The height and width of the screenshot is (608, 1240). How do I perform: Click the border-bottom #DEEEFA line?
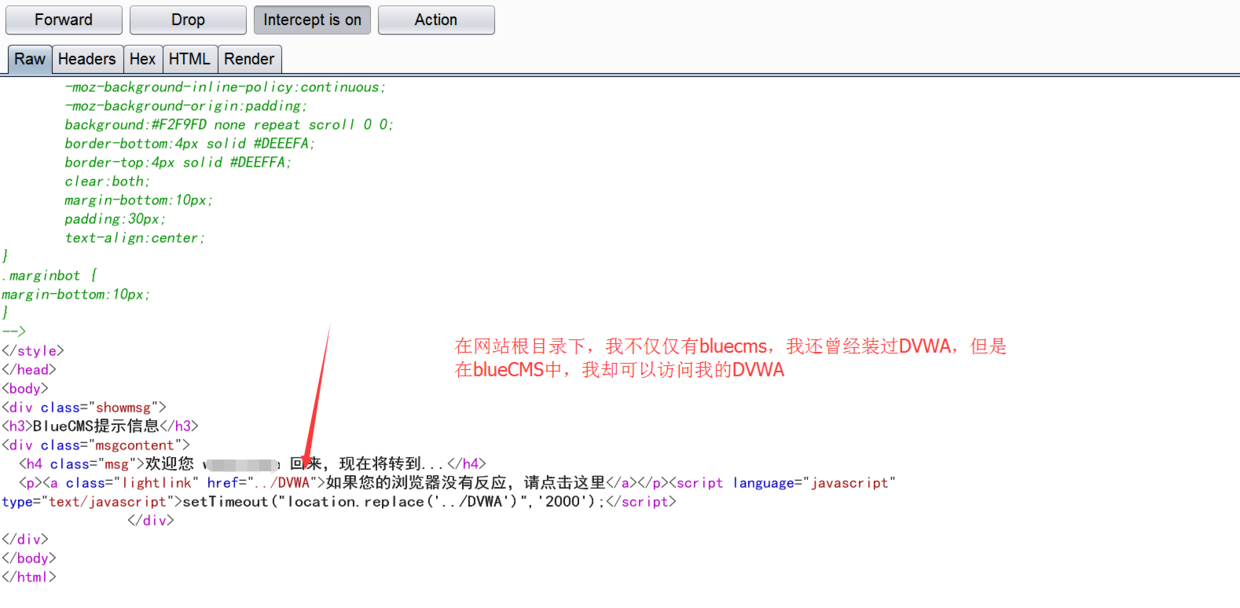(x=190, y=144)
